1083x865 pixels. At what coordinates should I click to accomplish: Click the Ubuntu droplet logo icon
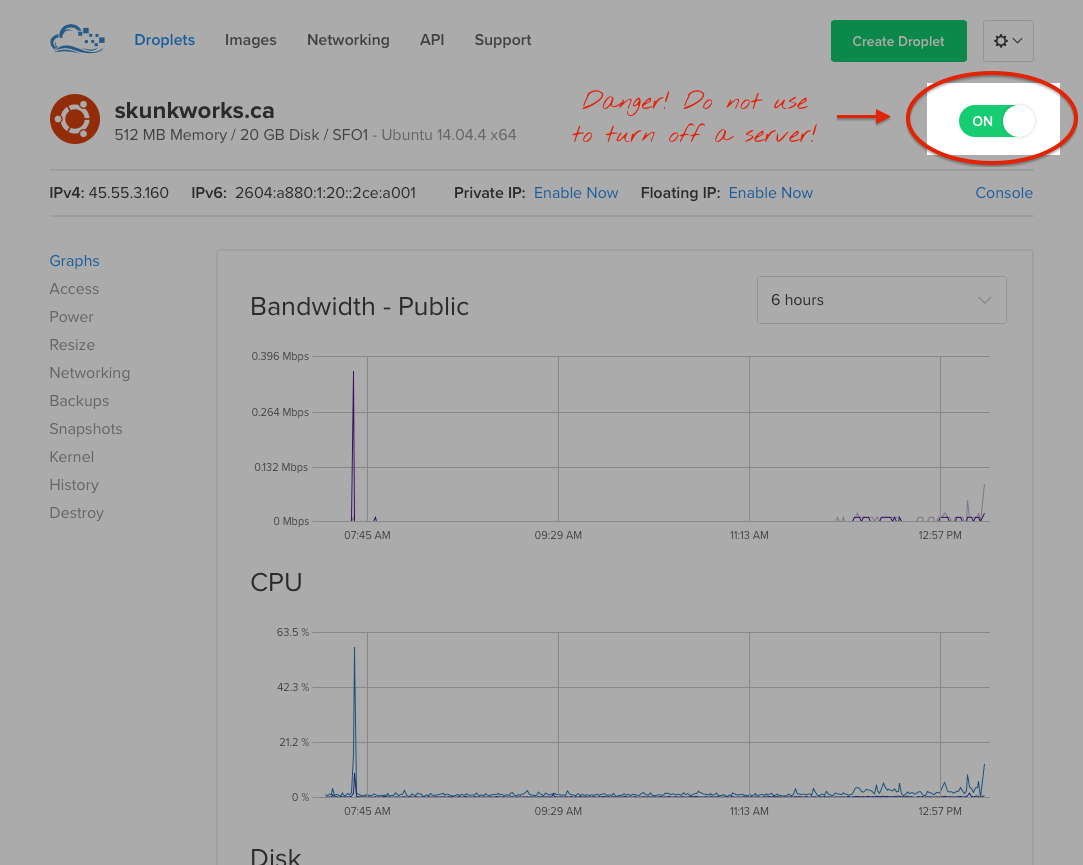tap(75, 119)
